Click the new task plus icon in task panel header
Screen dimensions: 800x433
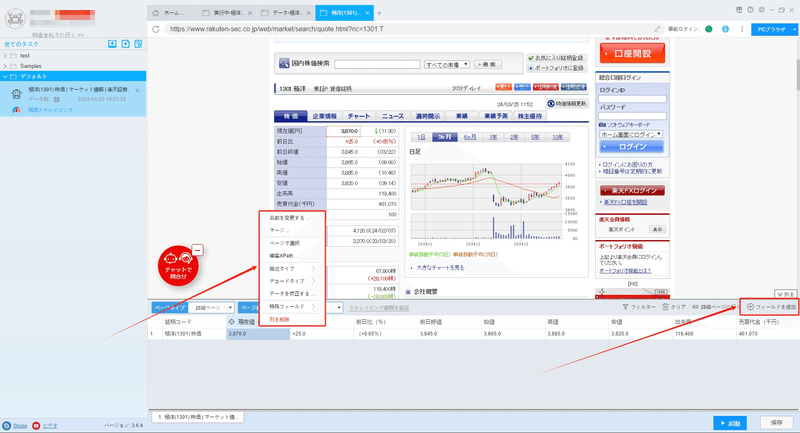[x=126, y=44]
